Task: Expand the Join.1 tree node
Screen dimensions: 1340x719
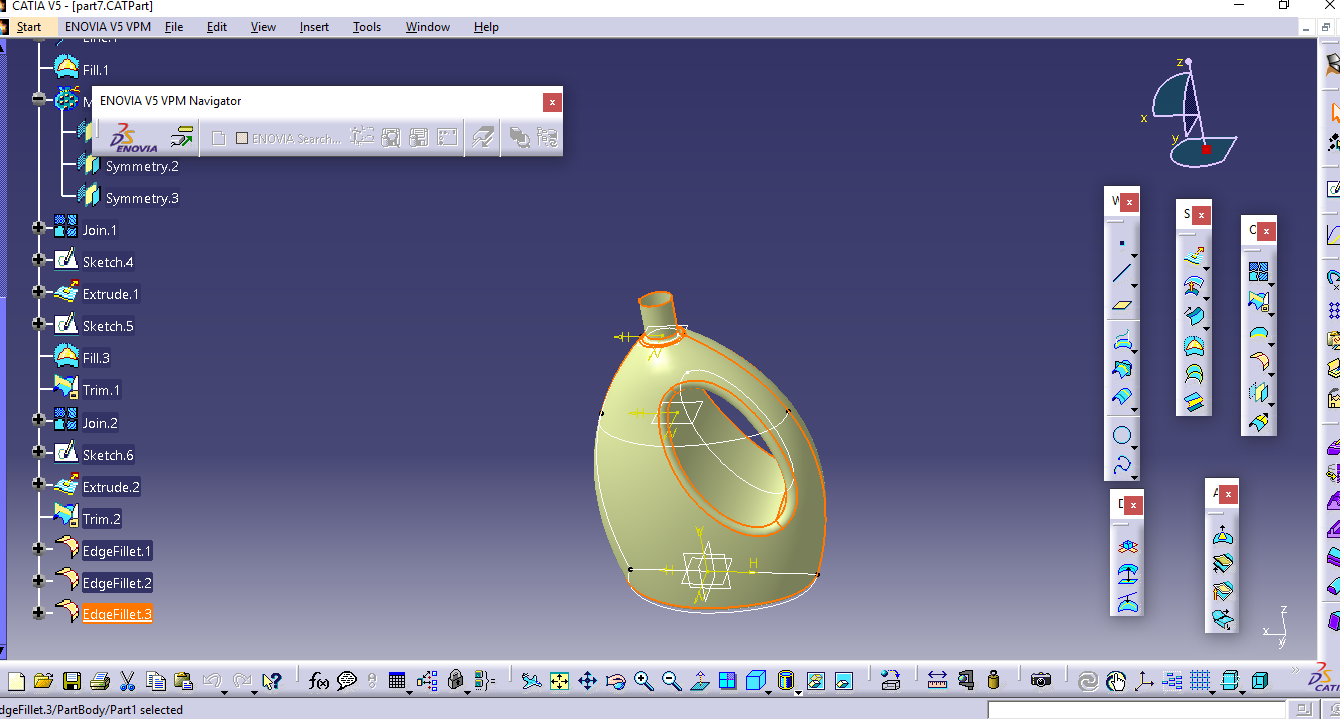Action: pyautogui.click(x=39, y=228)
